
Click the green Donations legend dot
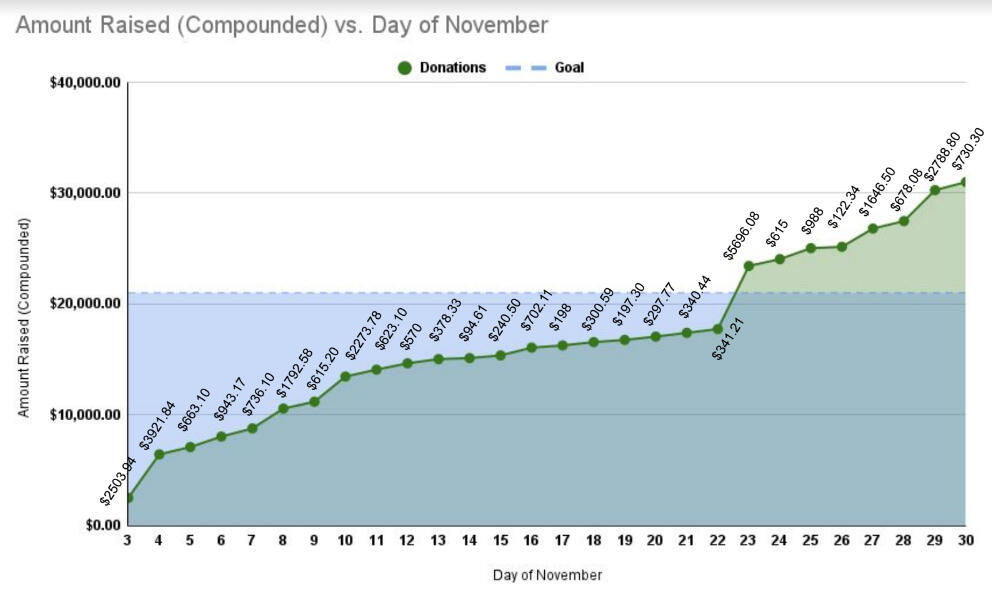click(404, 68)
